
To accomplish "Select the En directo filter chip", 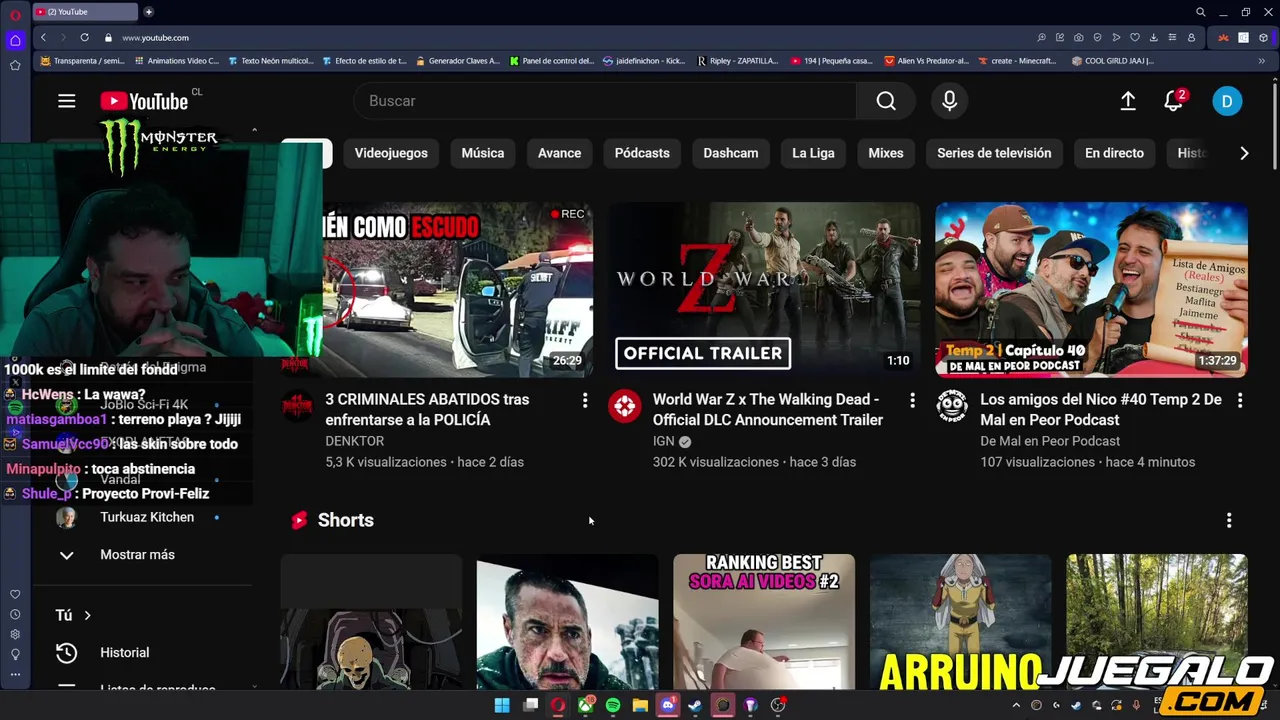I will pos(1114,153).
